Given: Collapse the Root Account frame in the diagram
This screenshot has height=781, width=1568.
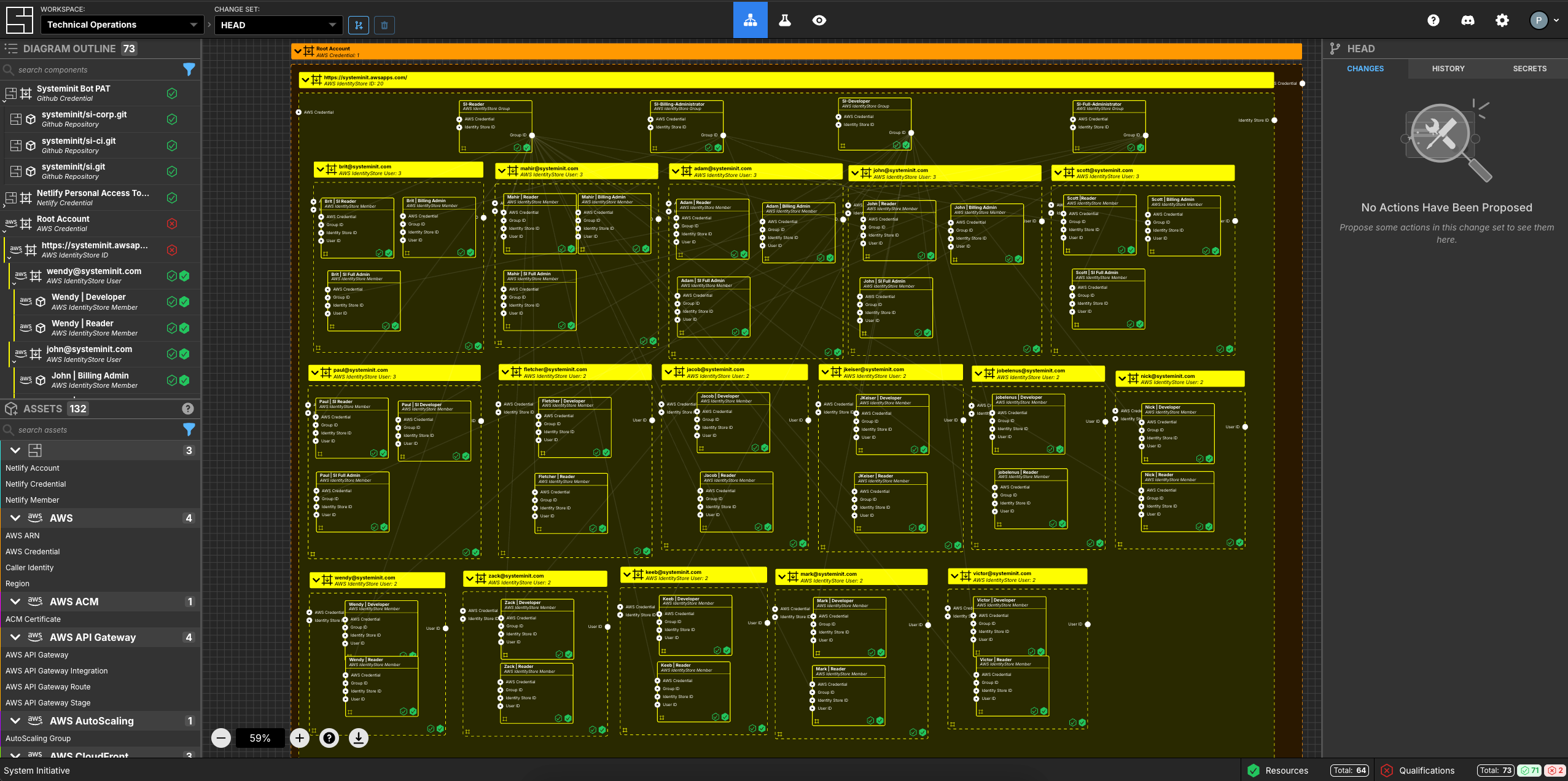Looking at the screenshot, I should pos(298,51).
